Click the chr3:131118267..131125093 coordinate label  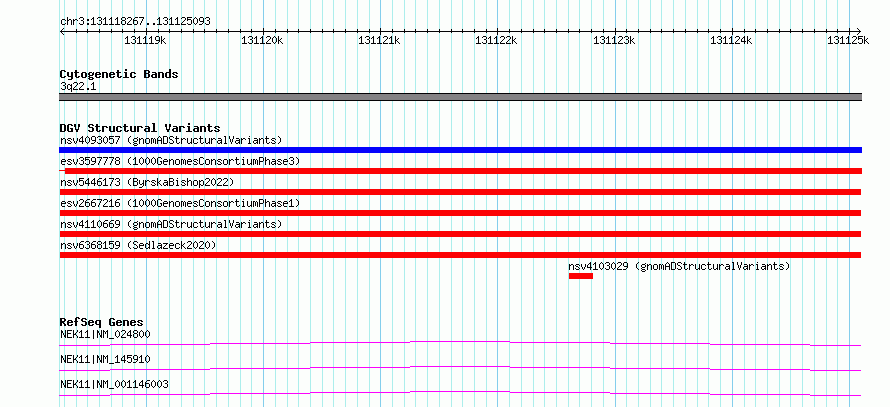[135, 22]
